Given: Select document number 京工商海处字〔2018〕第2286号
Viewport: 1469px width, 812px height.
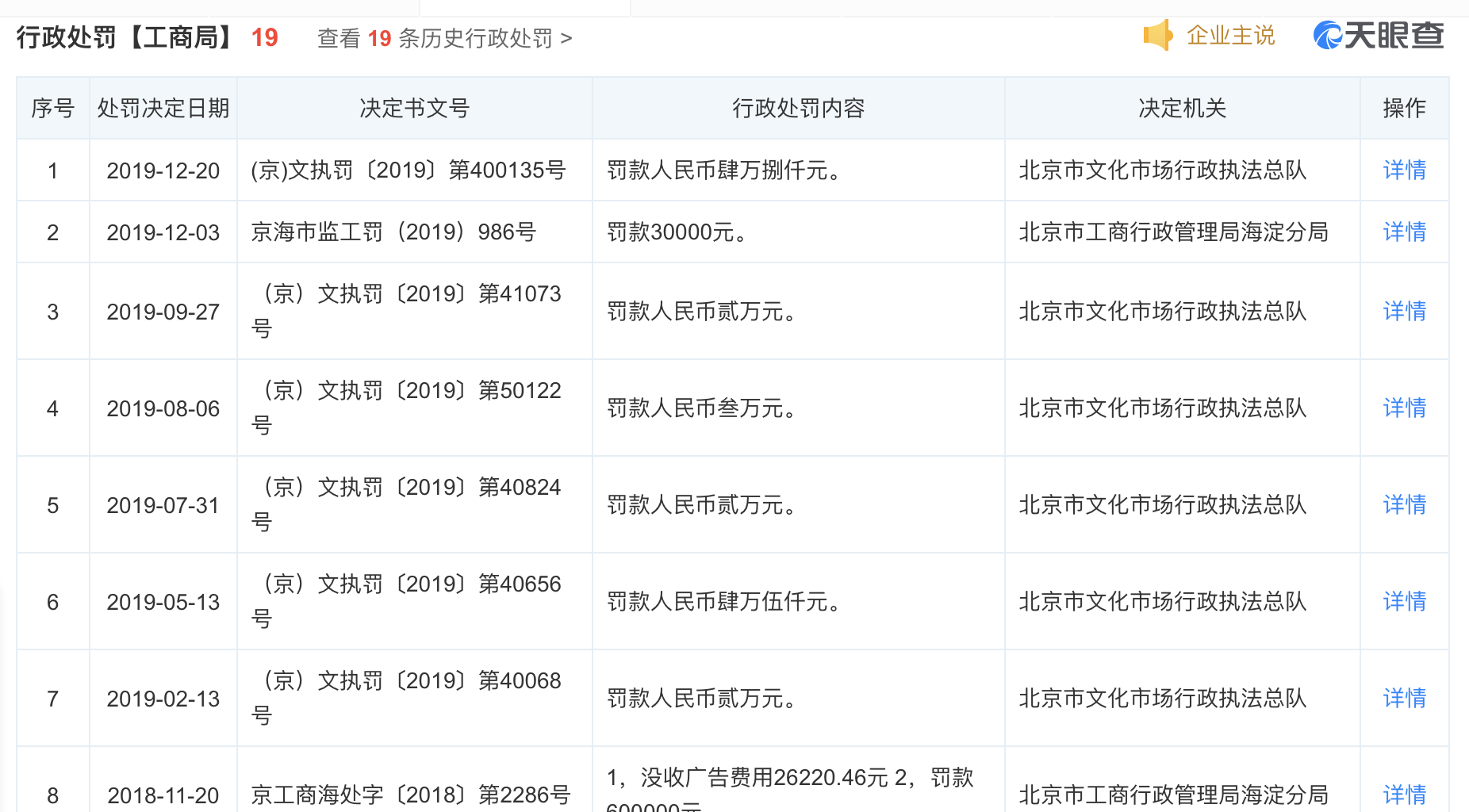Looking at the screenshot, I should pyautogui.click(x=411, y=795).
